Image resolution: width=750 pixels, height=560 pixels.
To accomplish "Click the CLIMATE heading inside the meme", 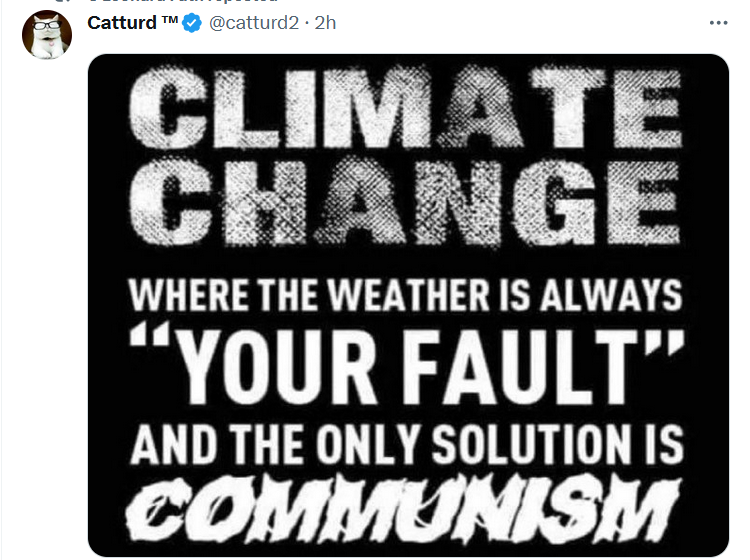I will pos(406,108).
